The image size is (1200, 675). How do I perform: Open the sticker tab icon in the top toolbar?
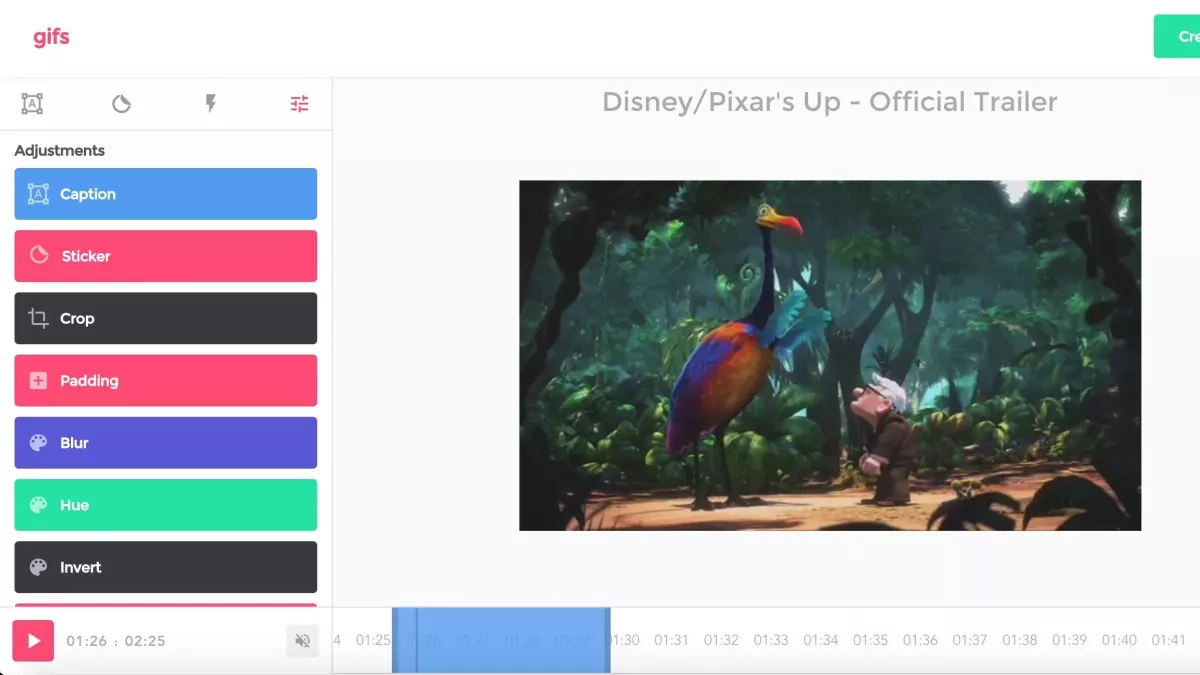tap(121, 104)
